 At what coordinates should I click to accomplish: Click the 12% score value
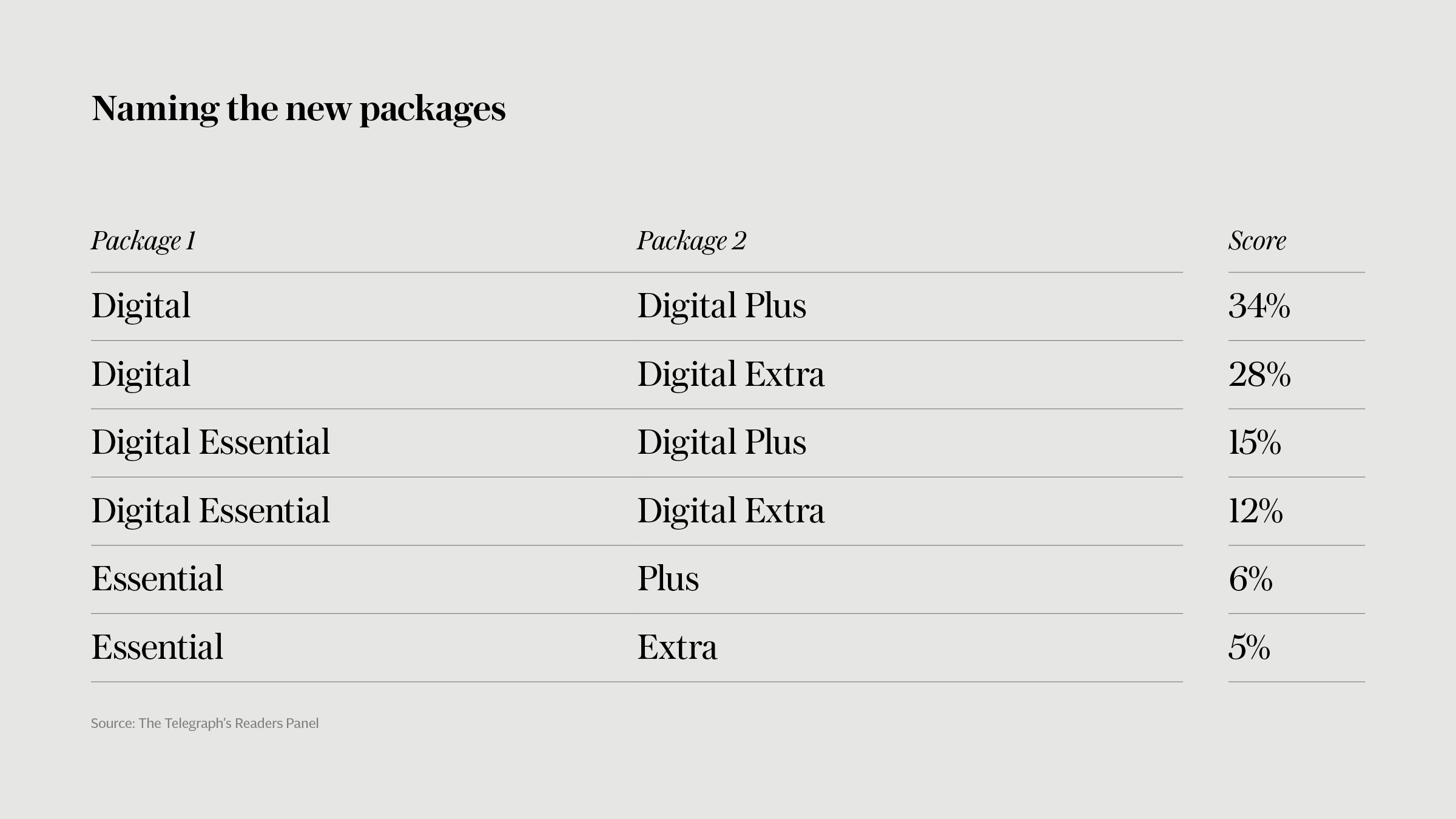[x=1256, y=511]
